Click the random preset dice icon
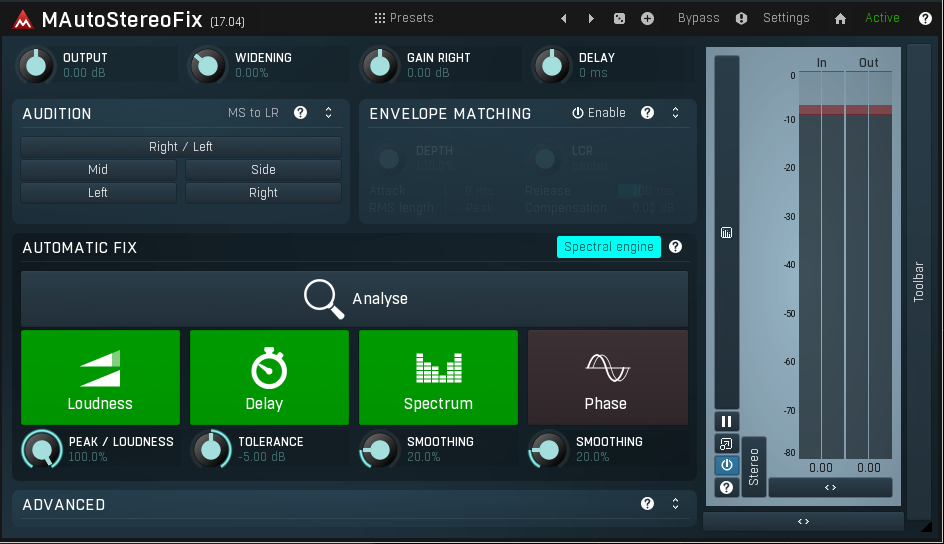This screenshot has height=544, width=944. pos(619,18)
